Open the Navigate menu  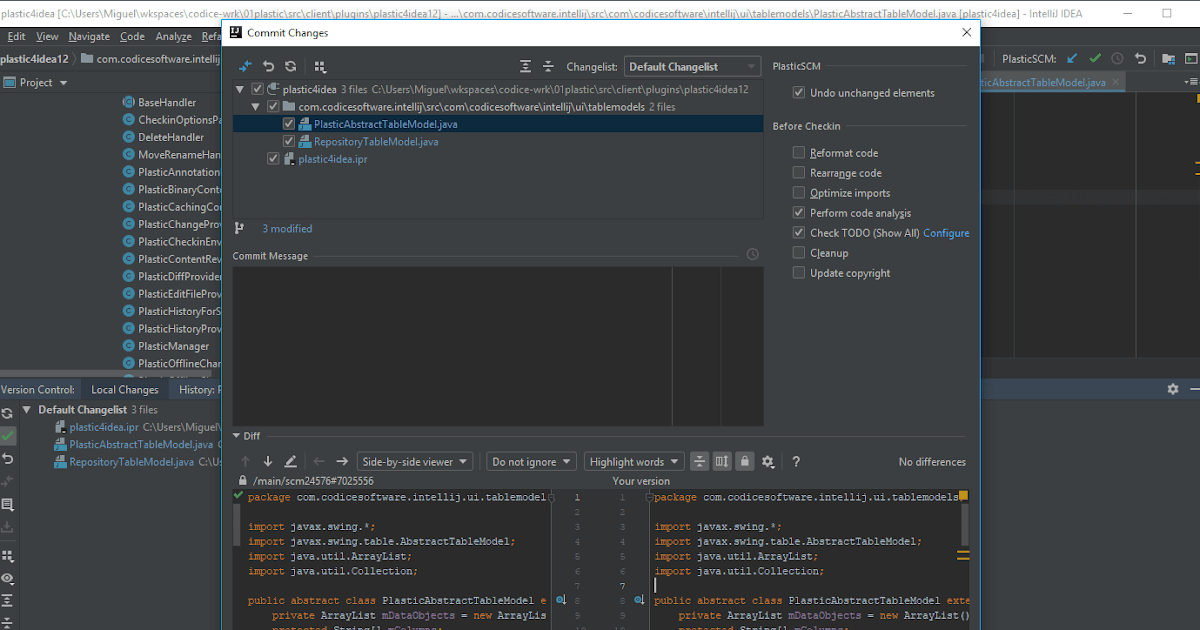(89, 35)
